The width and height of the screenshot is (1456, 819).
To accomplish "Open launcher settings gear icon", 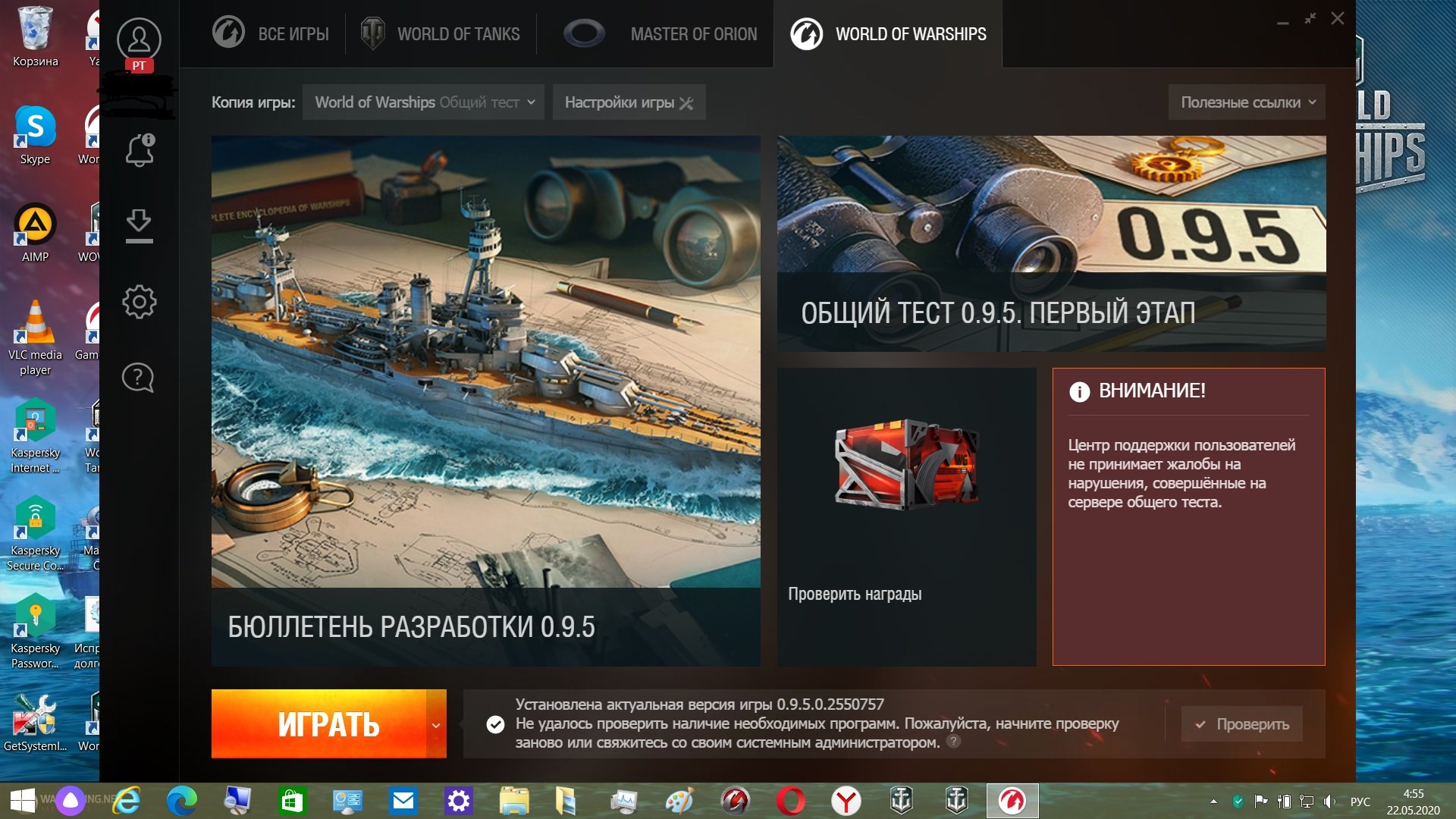I will pos(139,302).
